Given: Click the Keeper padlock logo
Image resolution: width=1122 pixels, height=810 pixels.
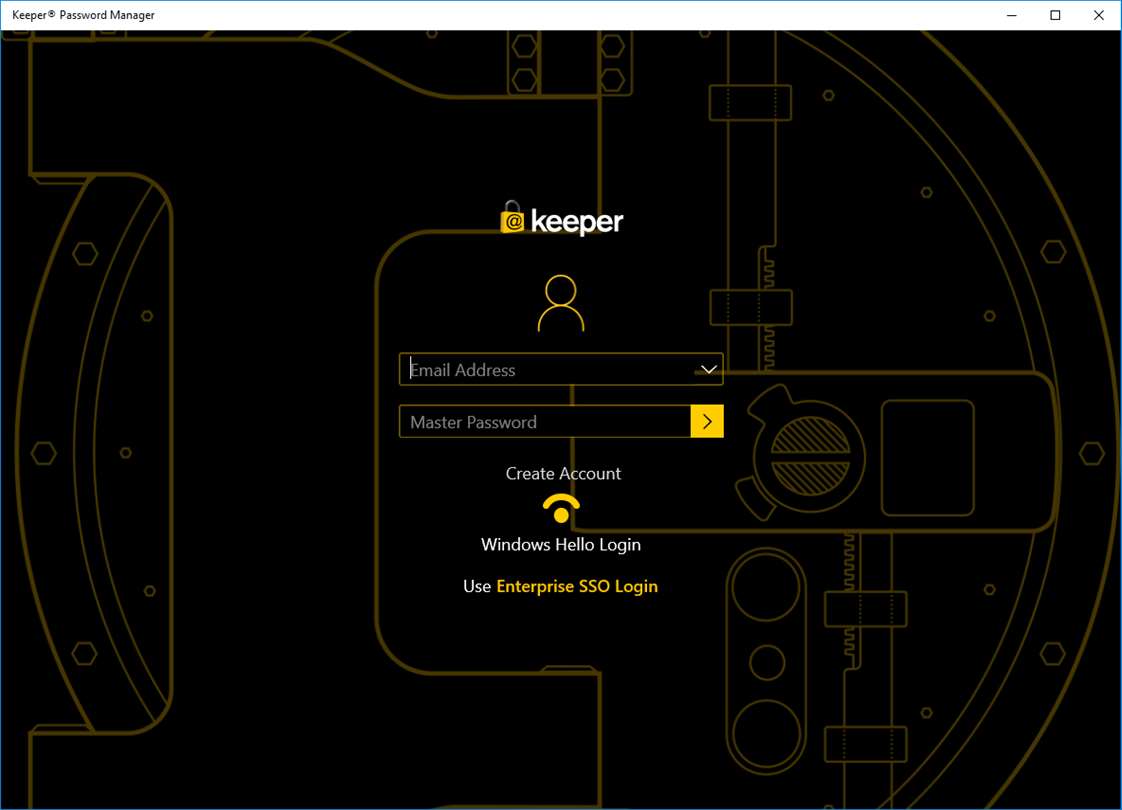Looking at the screenshot, I should click(512, 218).
